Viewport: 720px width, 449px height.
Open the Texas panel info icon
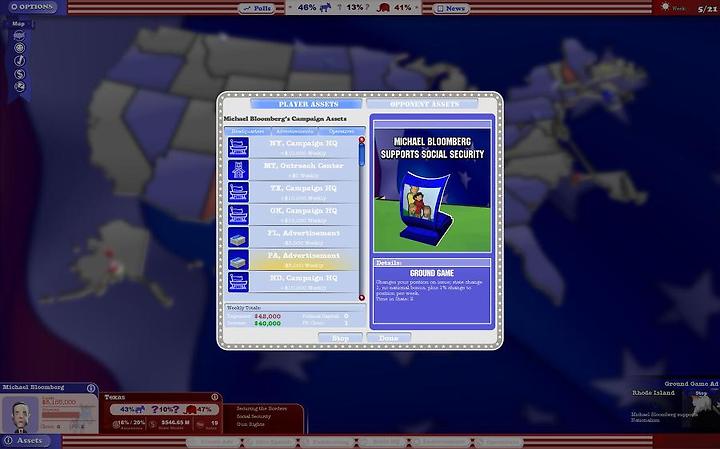pyautogui.click(x=214, y=397)
